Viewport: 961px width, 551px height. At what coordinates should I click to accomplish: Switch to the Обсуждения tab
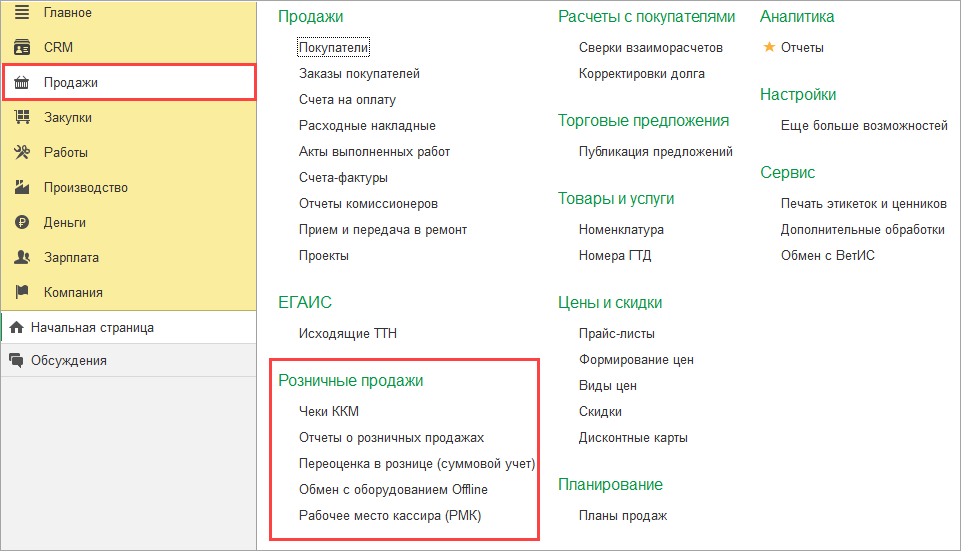coord(68,360)
